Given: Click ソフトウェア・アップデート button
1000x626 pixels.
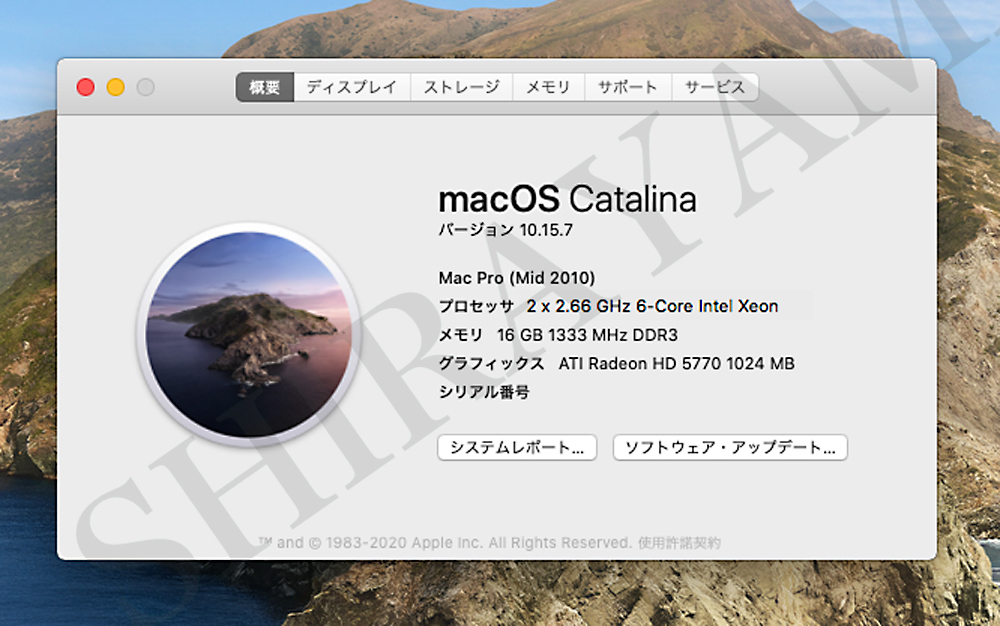Looking at the screenshot, I should (730, 448).
